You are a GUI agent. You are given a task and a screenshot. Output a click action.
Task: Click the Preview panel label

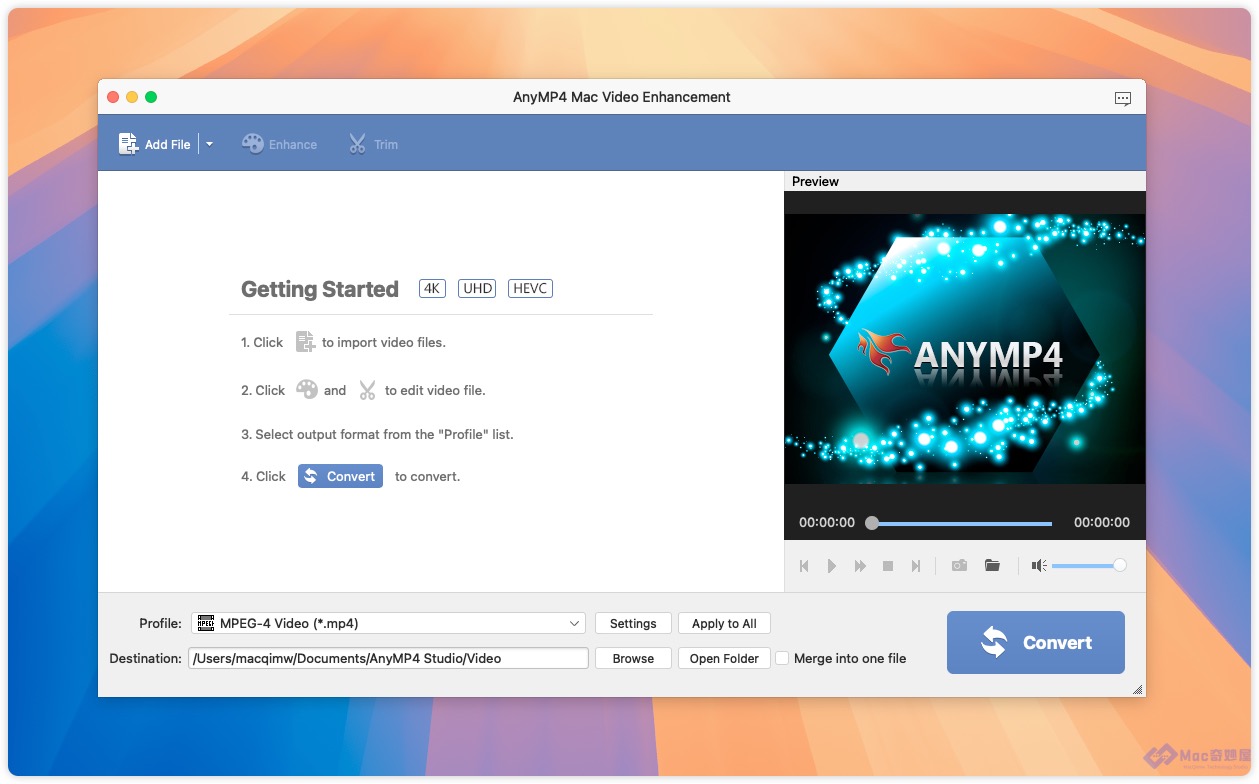tap(815, 181)
